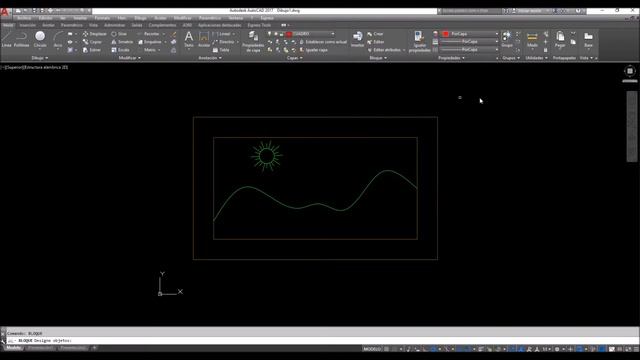
Task: Click the red layer color swatch in layer dropdown
Action: [x=289, y=34]
